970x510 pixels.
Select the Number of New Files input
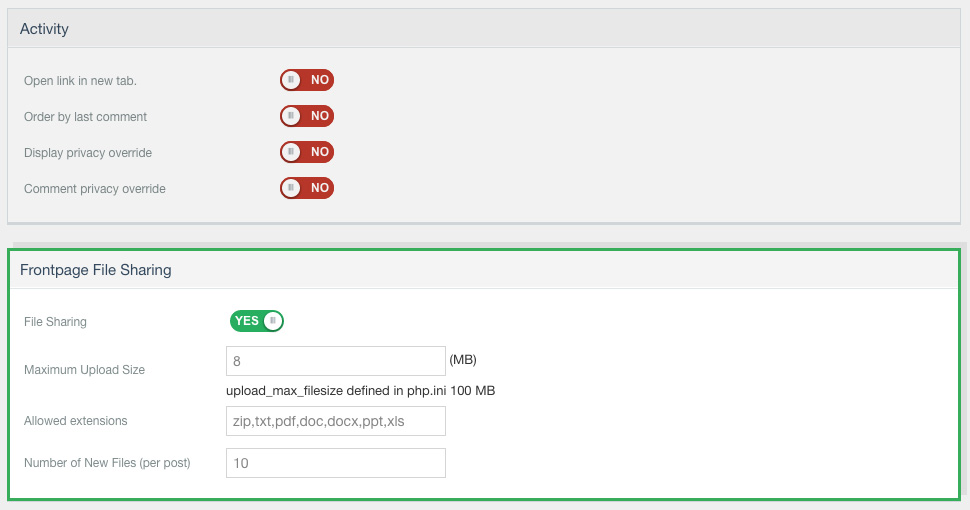(x=336, y=463)
